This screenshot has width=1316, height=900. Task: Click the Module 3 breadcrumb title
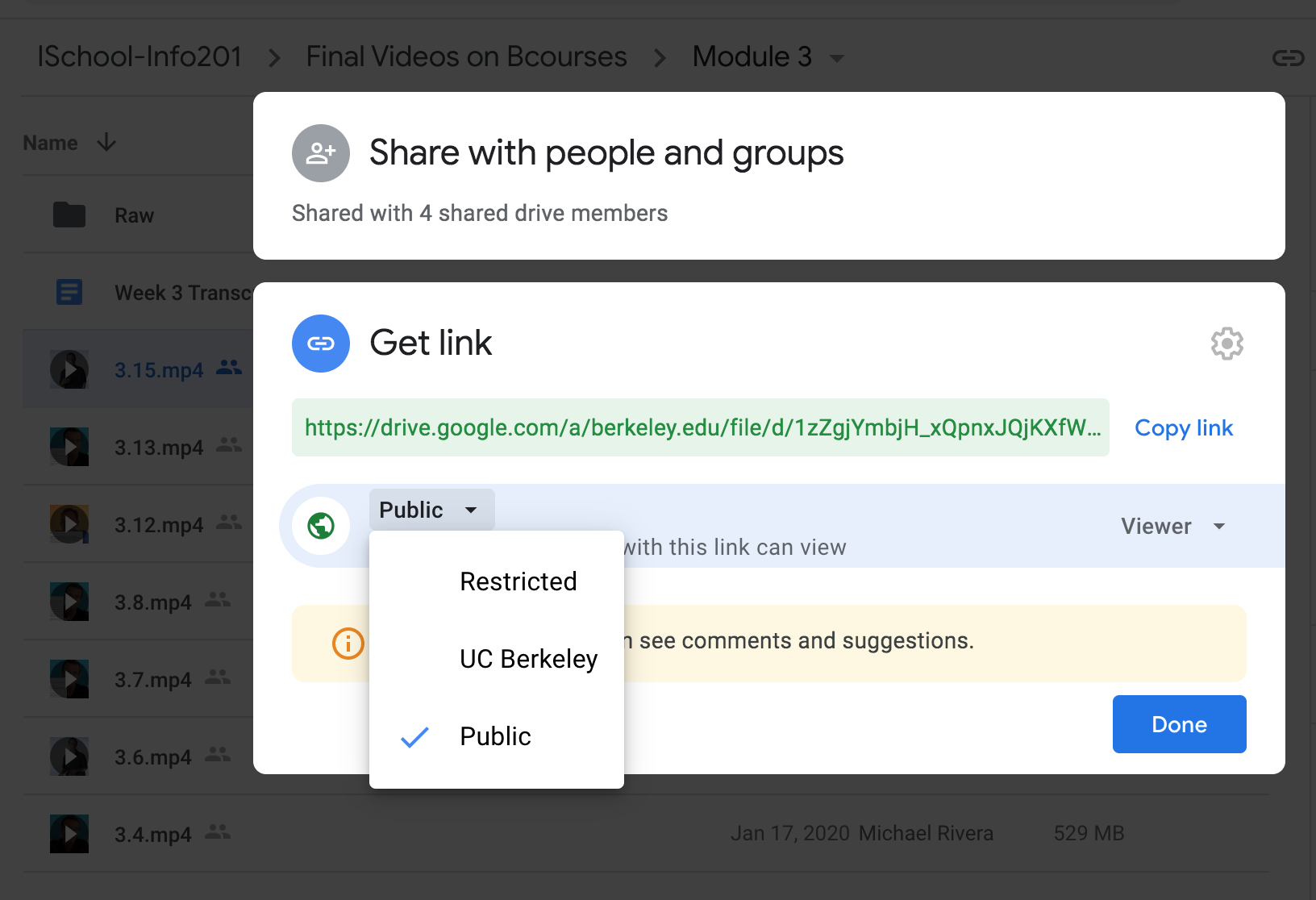pyautogui.click(x=752, y=56)
